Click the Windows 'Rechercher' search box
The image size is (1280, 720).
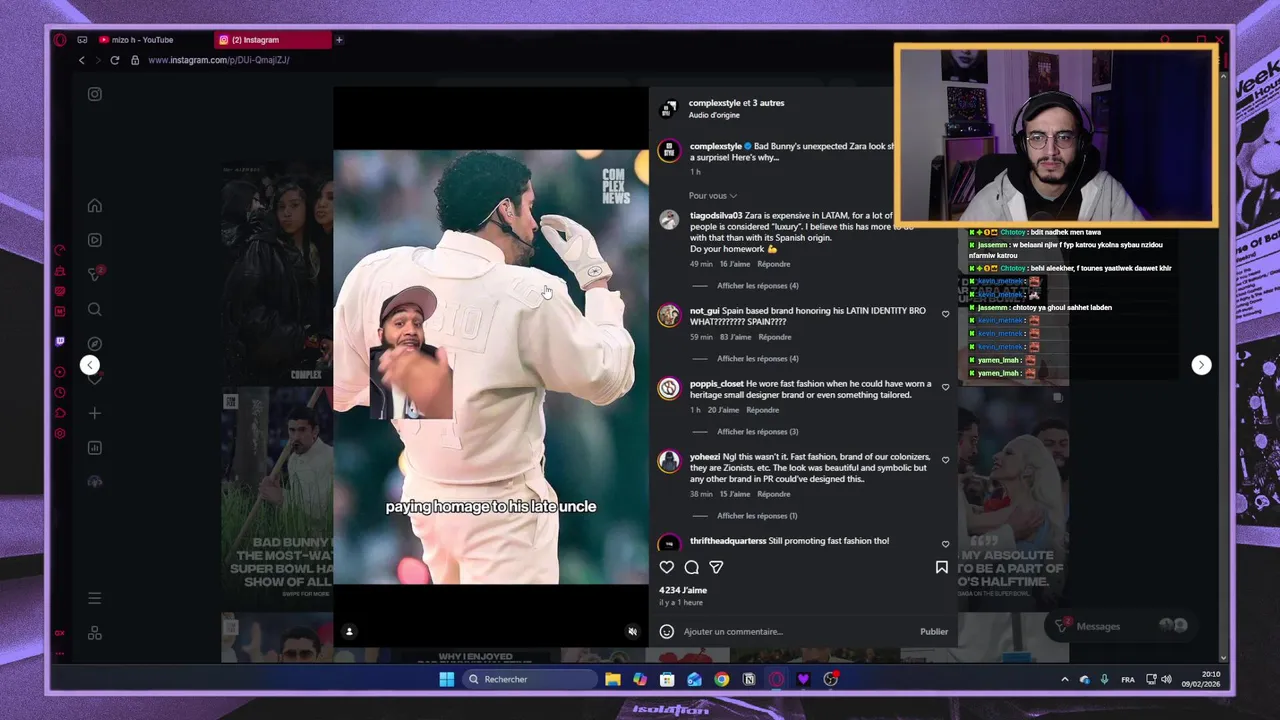coord(530,679)
